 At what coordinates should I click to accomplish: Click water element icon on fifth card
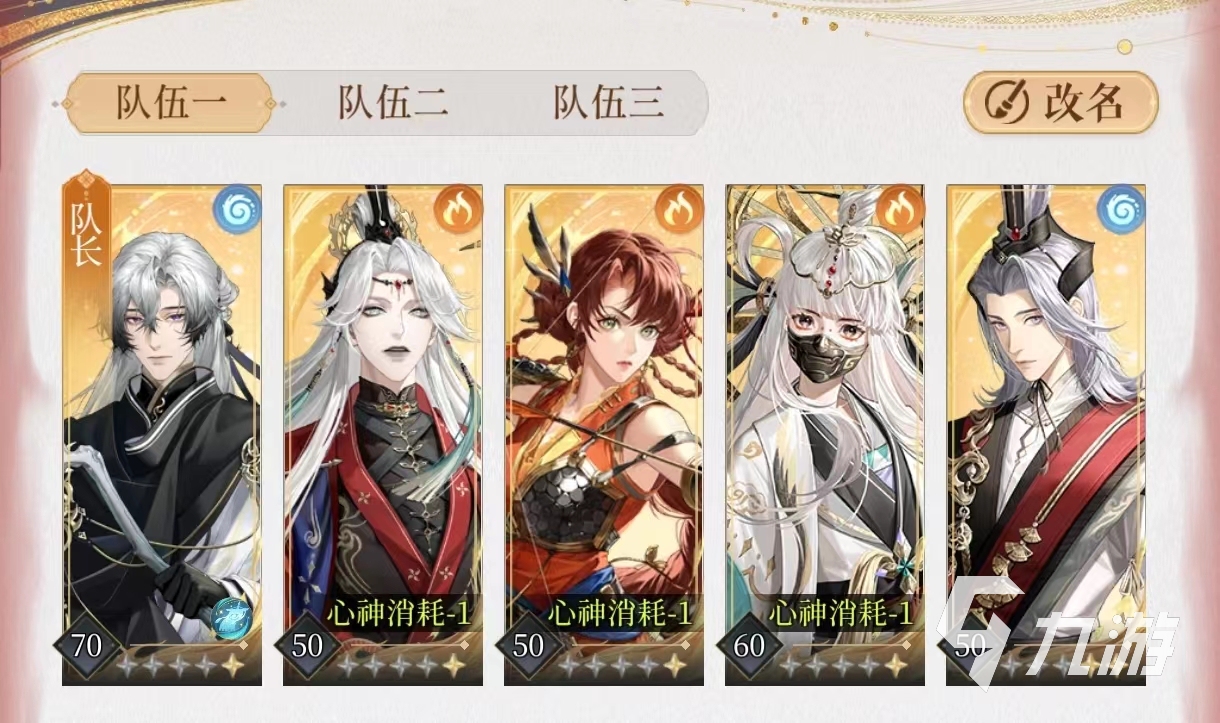click(1123, 208)
